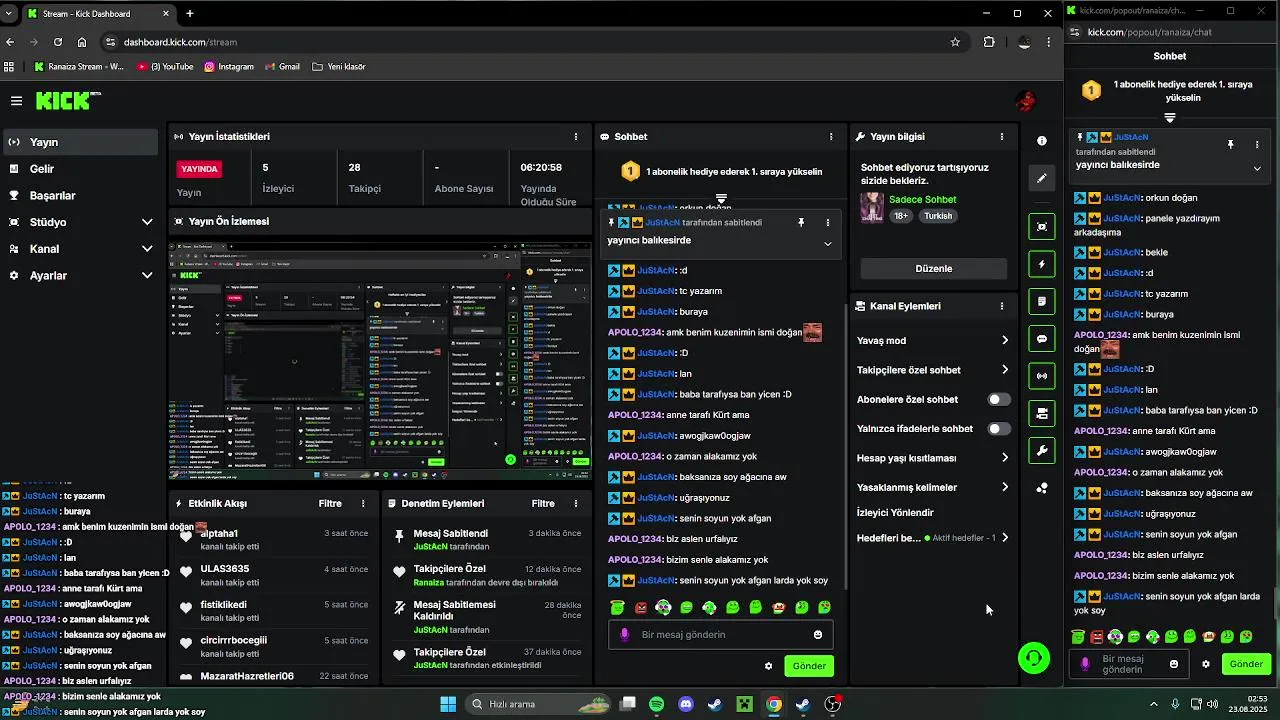Toggle Abonelere özel sohbet switch
Viewport: 1280px width, 720px height.
[x=998, y=399]
